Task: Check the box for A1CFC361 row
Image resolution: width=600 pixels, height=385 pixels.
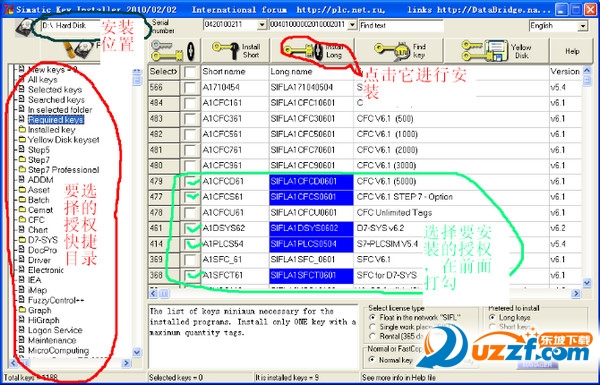Action: 190,119
